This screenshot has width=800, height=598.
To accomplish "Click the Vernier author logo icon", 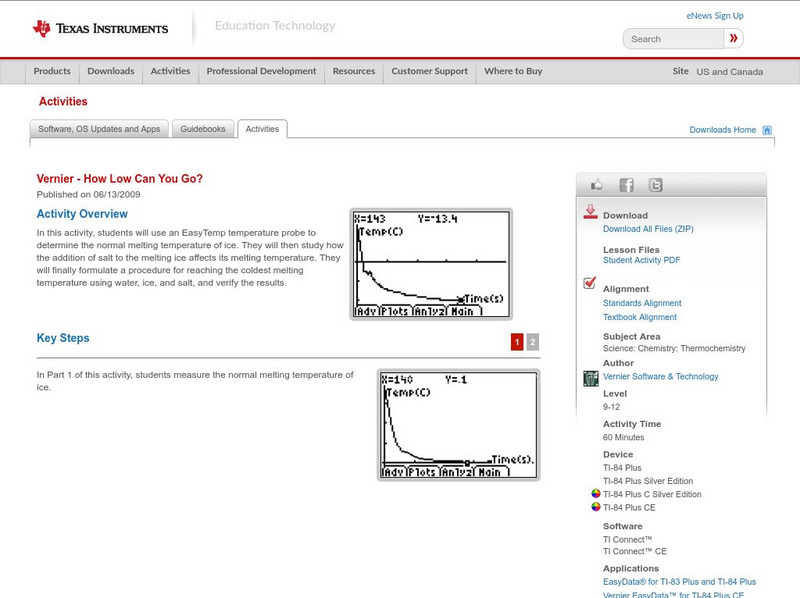I will [591, 378].
